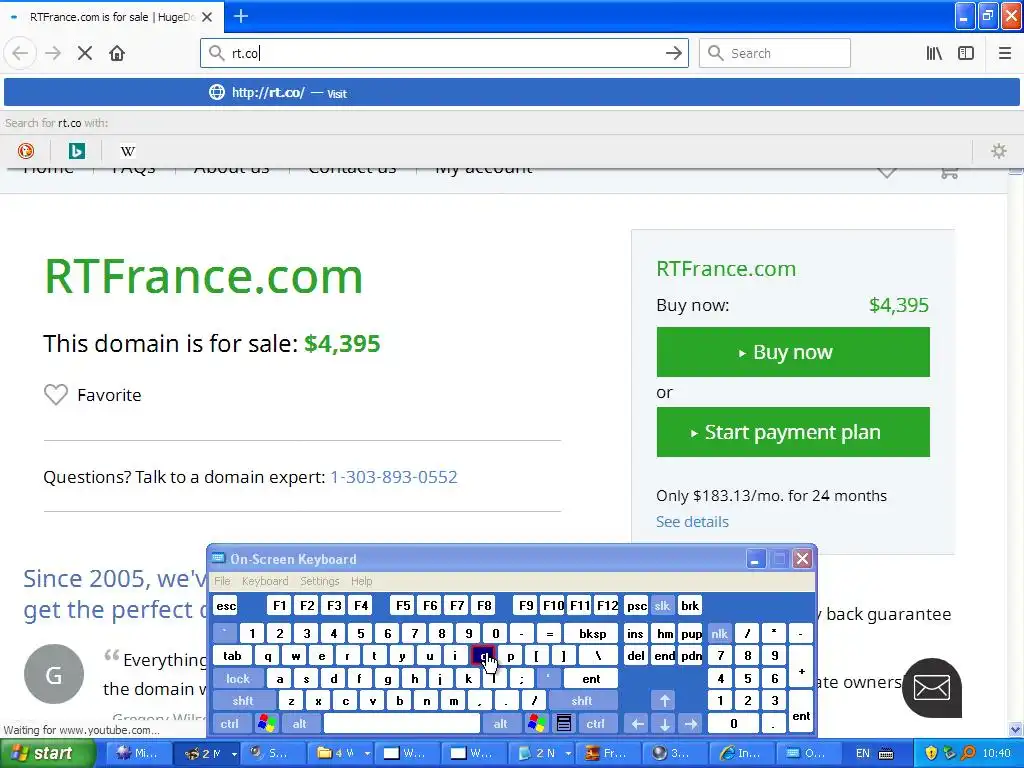Search with Bing engine icon
This screenshot has height=768, width=1024.
76,151
